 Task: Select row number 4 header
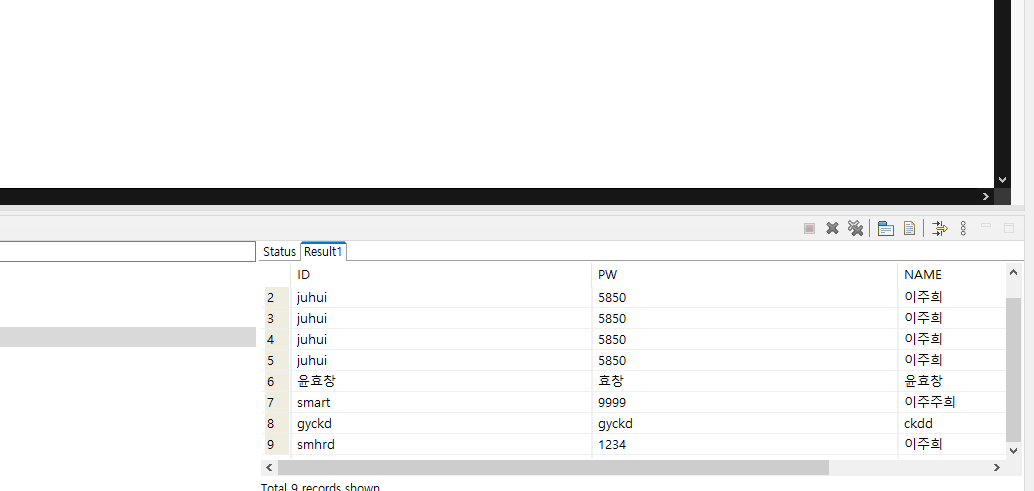point(276,339)
